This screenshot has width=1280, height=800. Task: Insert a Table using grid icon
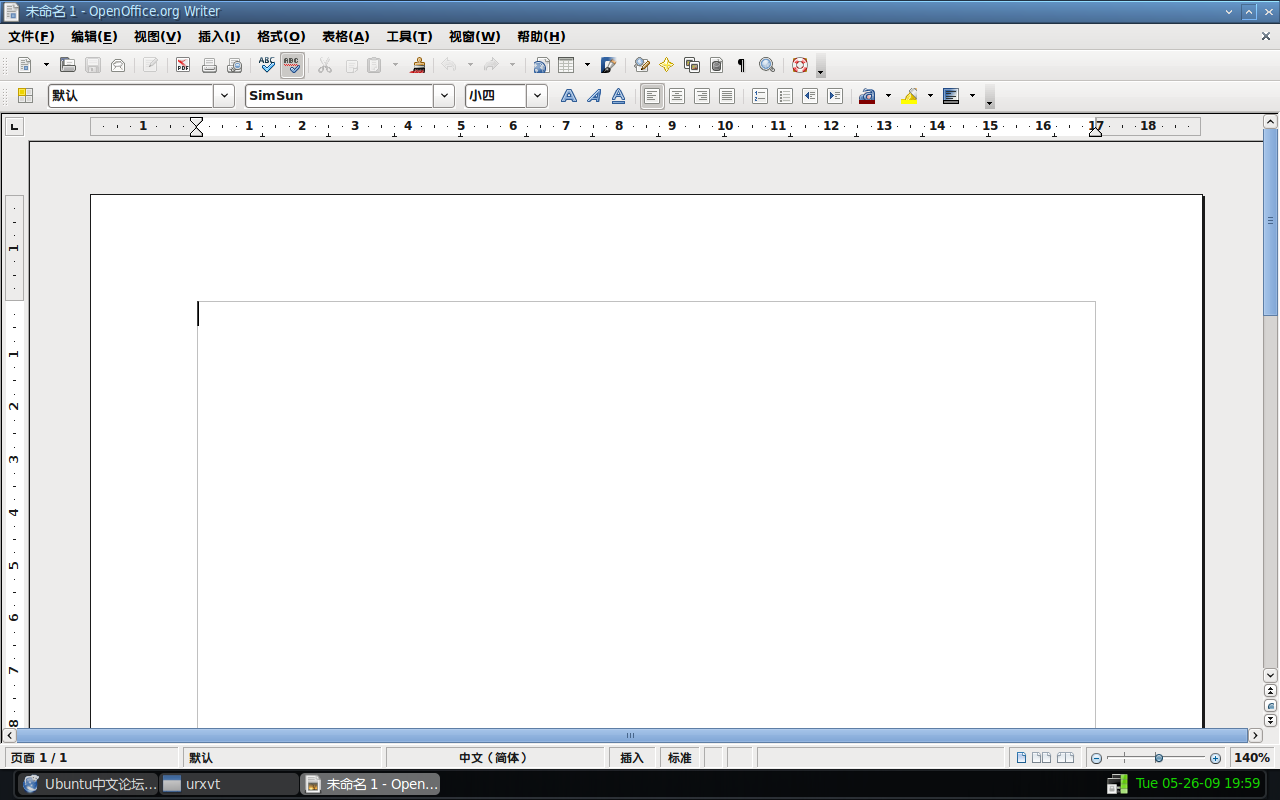(566, 65)
